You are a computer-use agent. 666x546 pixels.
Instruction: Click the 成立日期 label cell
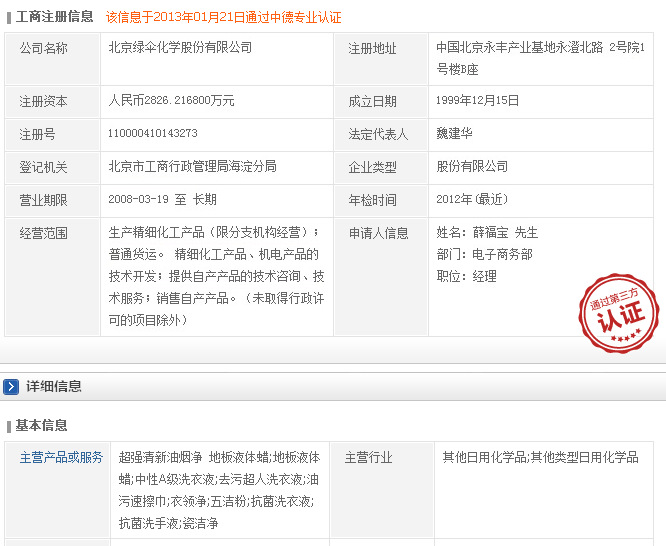(381, 102)
